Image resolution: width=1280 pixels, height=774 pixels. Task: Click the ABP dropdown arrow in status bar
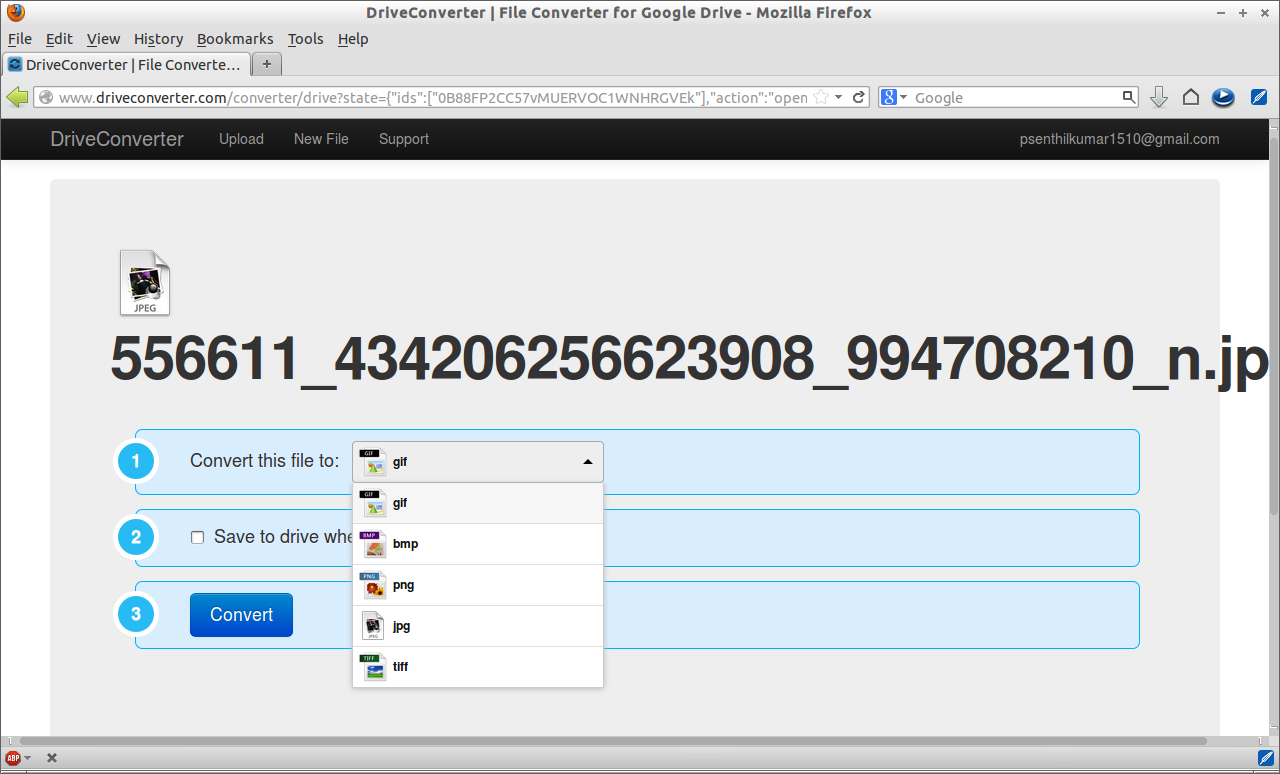click(x=27, y=758)
